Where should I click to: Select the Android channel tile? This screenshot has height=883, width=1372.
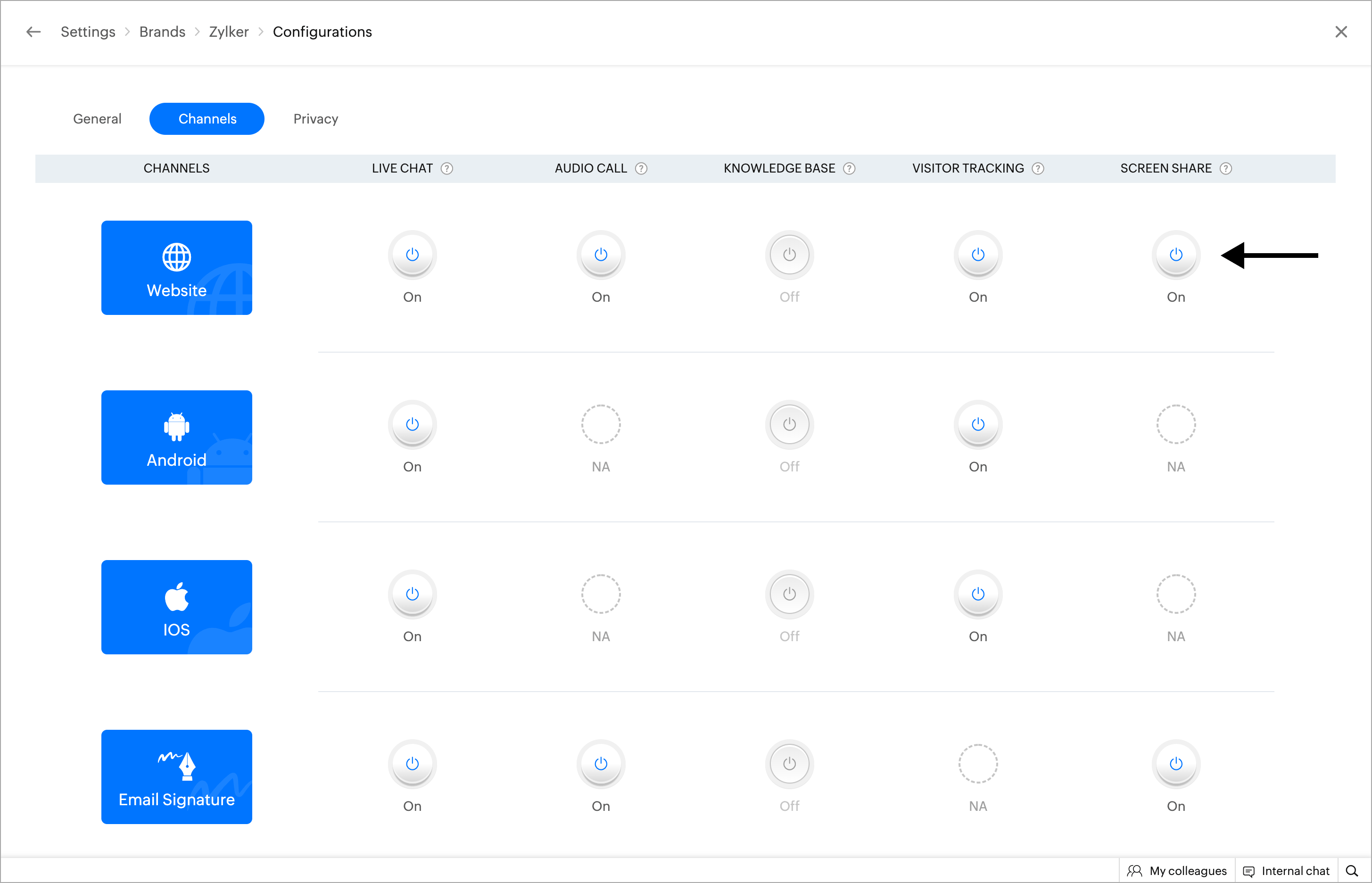tap(177, 437)
